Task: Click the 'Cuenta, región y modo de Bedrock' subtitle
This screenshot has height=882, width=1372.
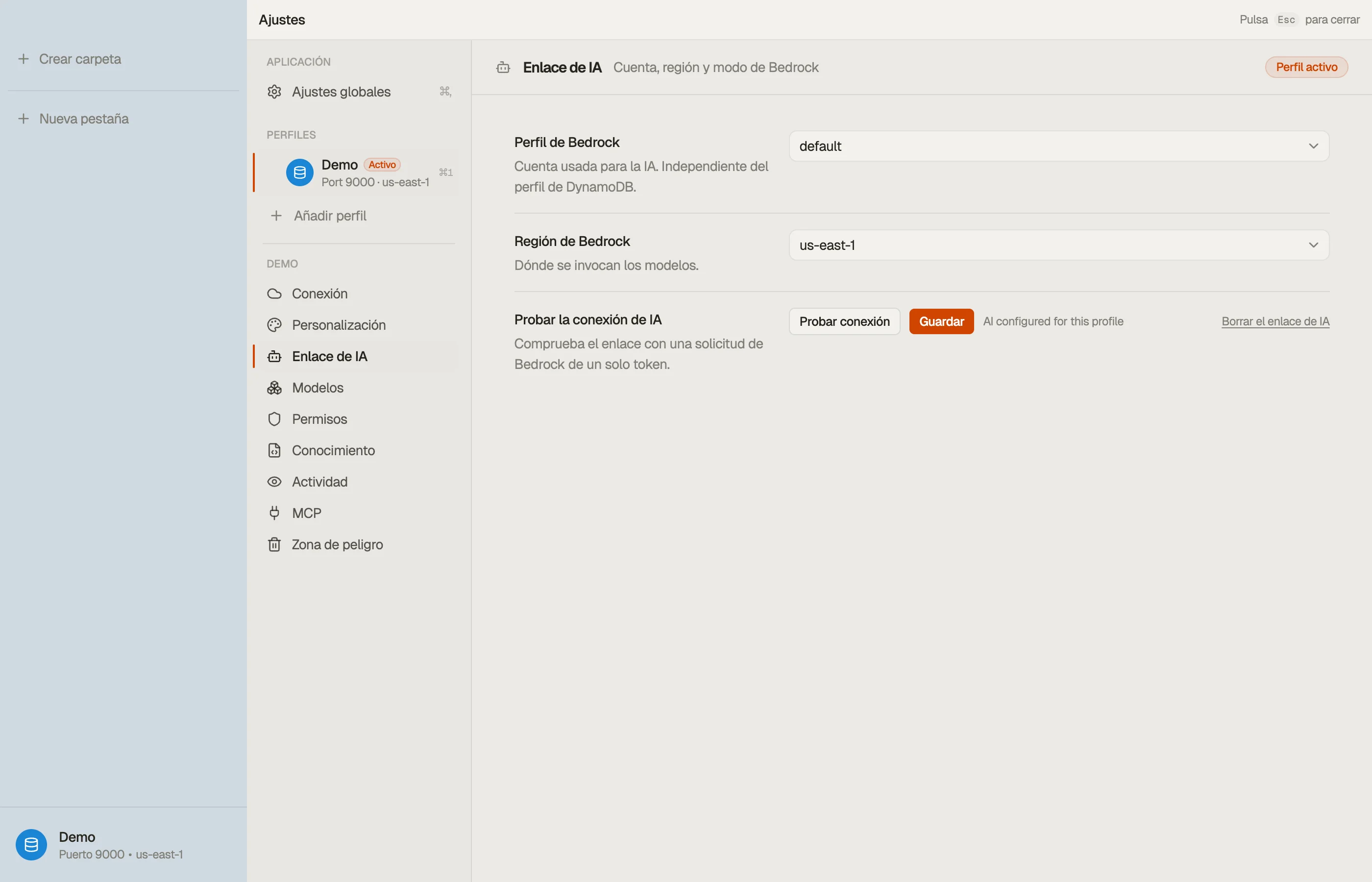Action: tap(716, 68)
